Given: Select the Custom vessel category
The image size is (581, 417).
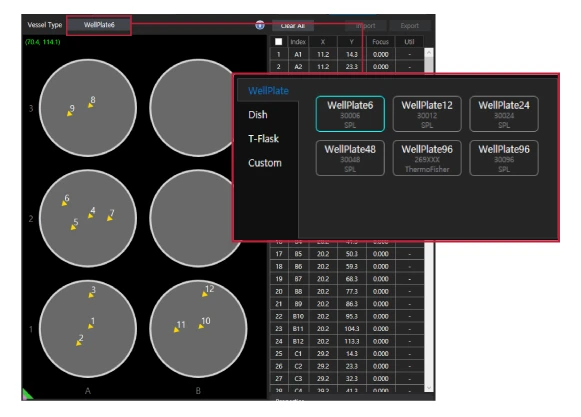Looking at the screenshot, I should click(x=265, y=163).
